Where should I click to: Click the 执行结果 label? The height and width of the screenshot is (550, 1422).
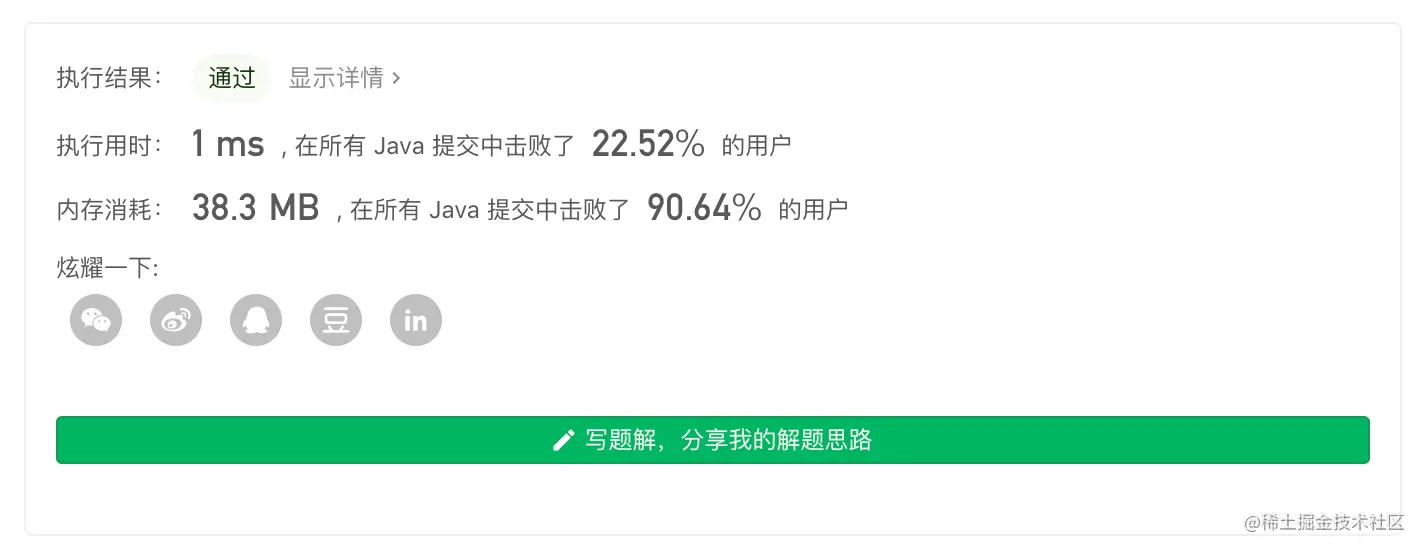coord(109,78)
